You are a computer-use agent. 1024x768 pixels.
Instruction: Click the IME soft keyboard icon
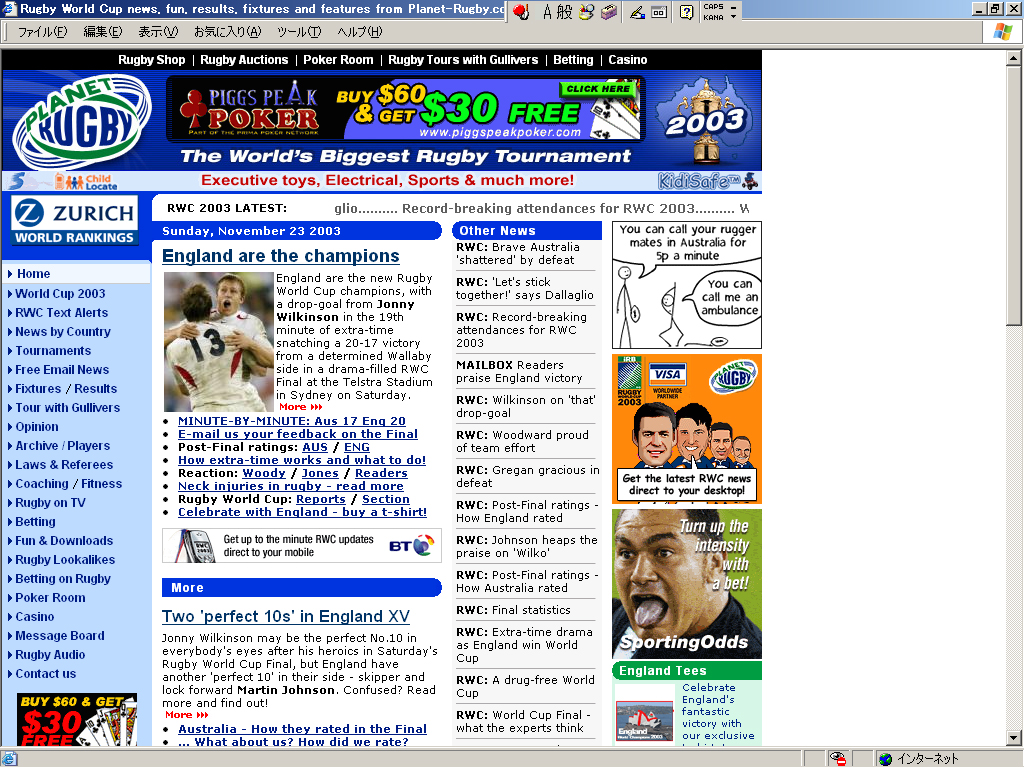(x=659, y=12)
